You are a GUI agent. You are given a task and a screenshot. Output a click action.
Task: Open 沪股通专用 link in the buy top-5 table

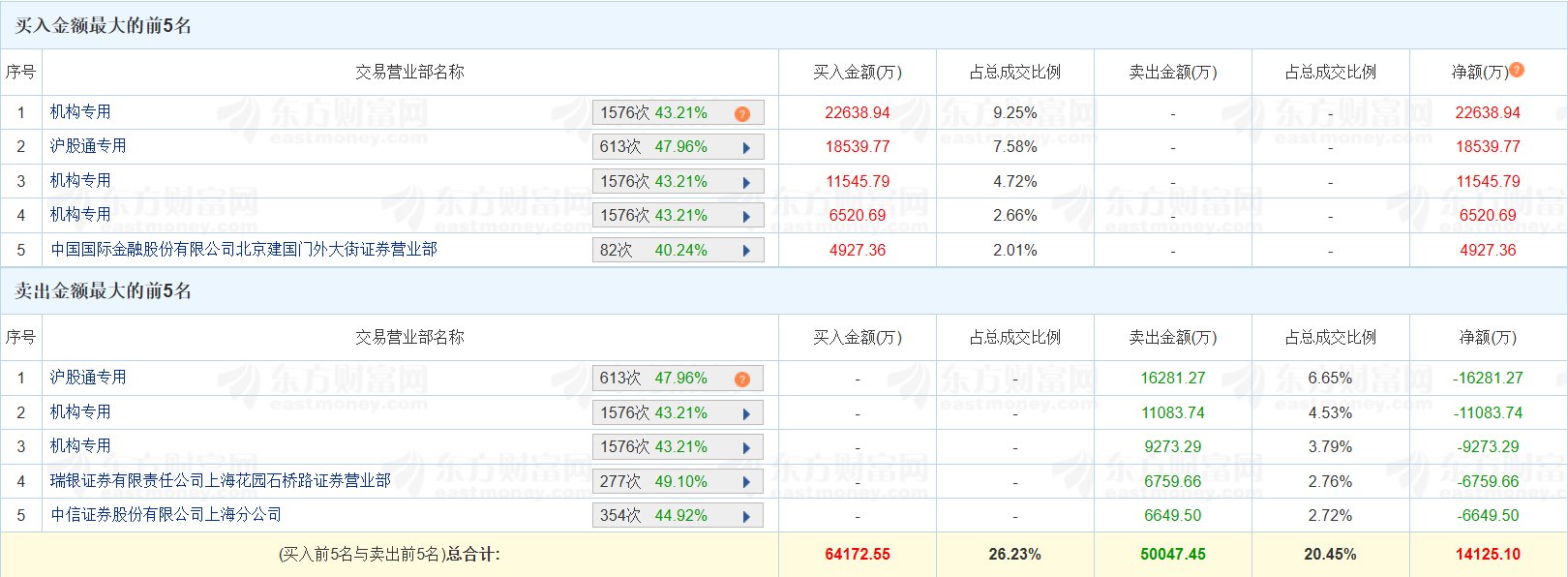point(88,146)
